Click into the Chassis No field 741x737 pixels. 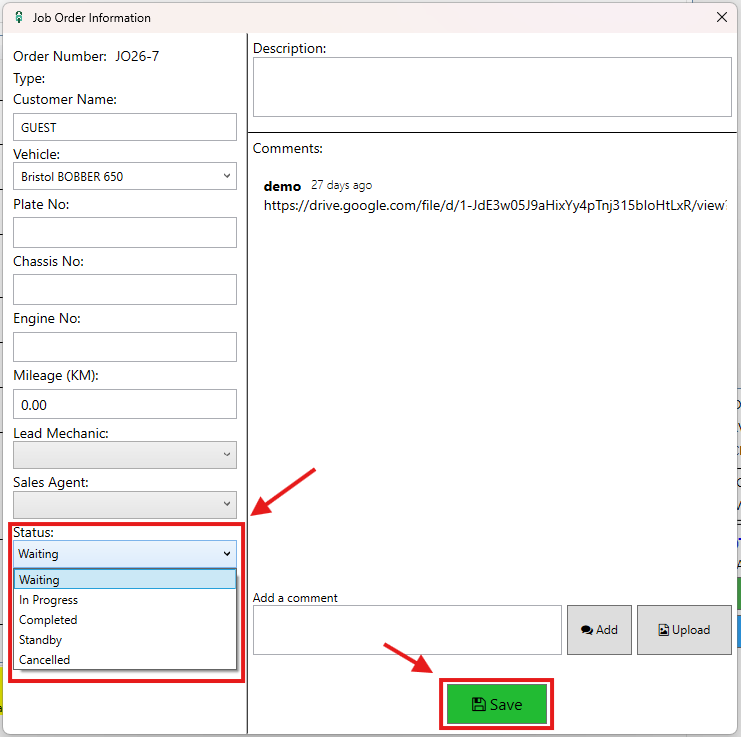point(125,290)
